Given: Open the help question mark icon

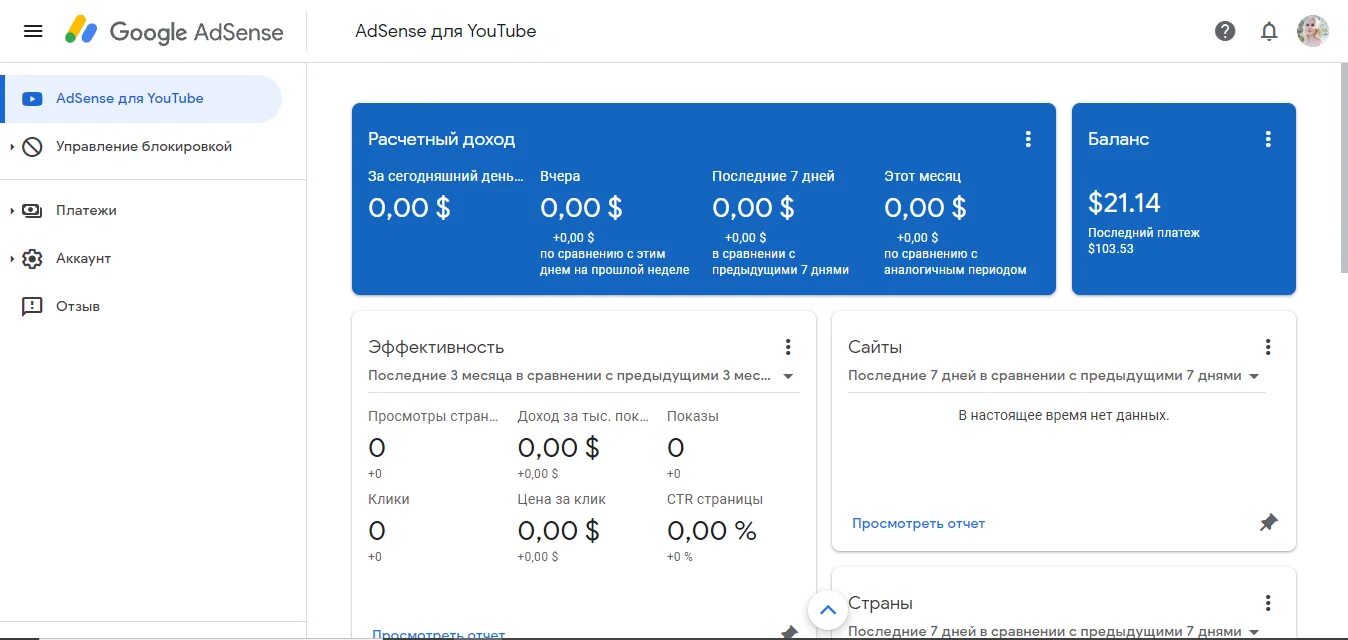Looking at the screenshot, I should (x=1225, y=31).
